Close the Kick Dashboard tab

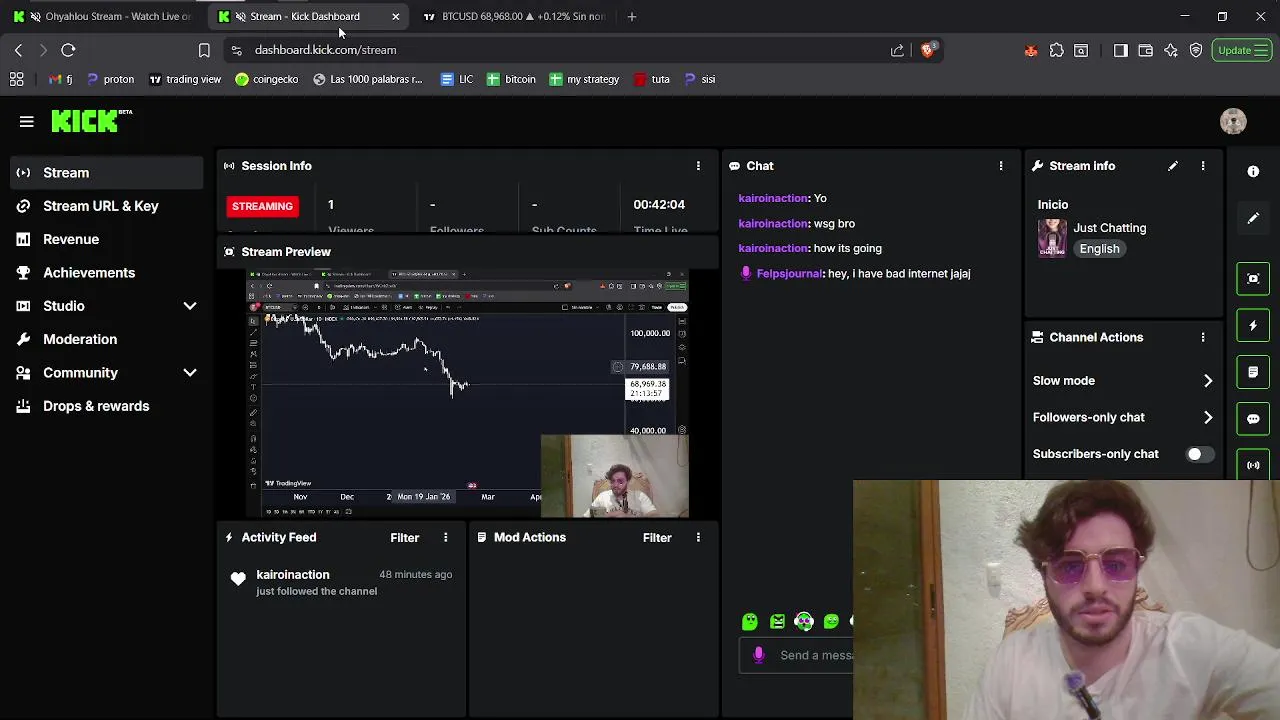[x=396, y=16]
